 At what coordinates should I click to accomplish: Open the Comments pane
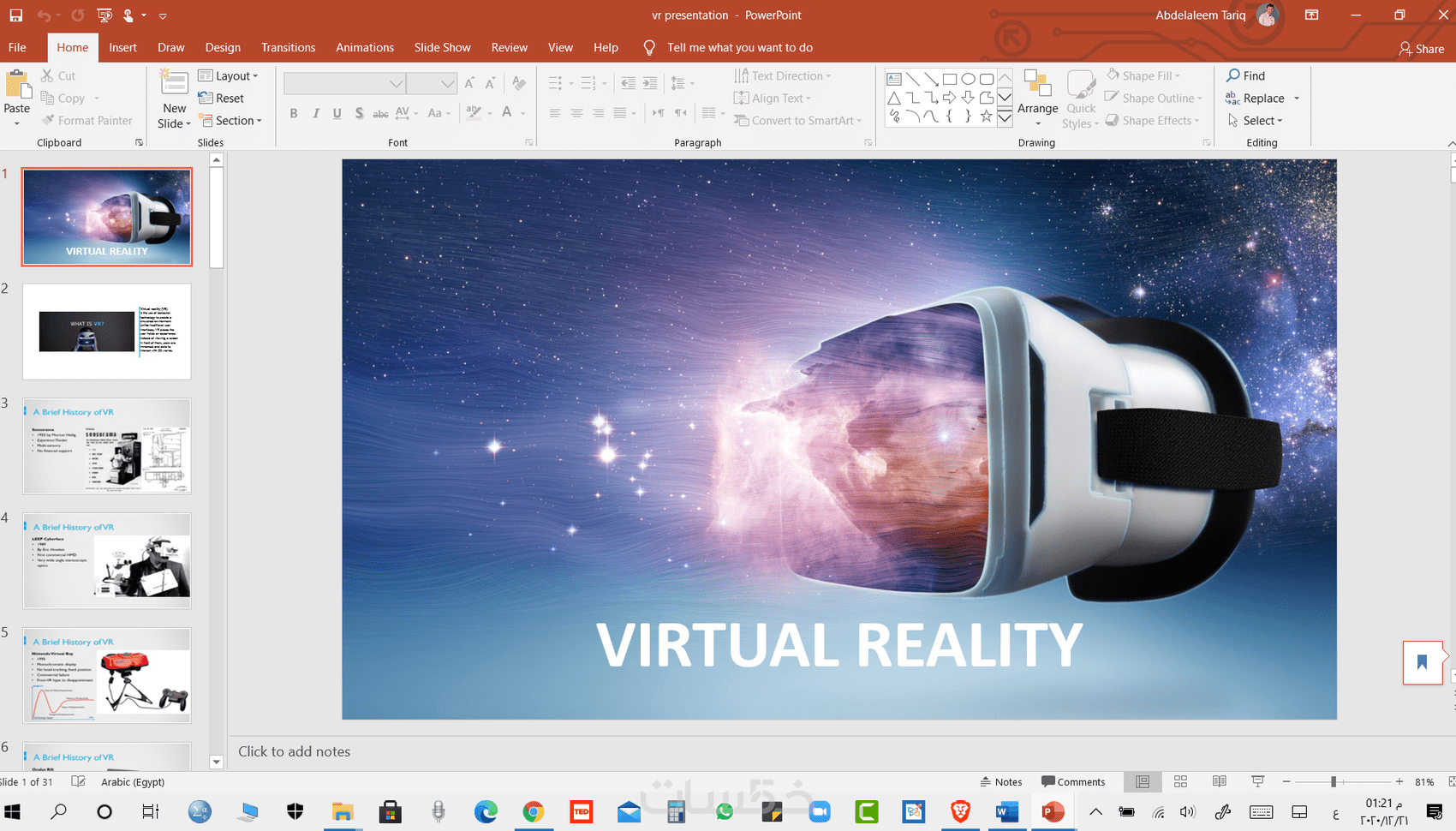tap(1073, 781)
